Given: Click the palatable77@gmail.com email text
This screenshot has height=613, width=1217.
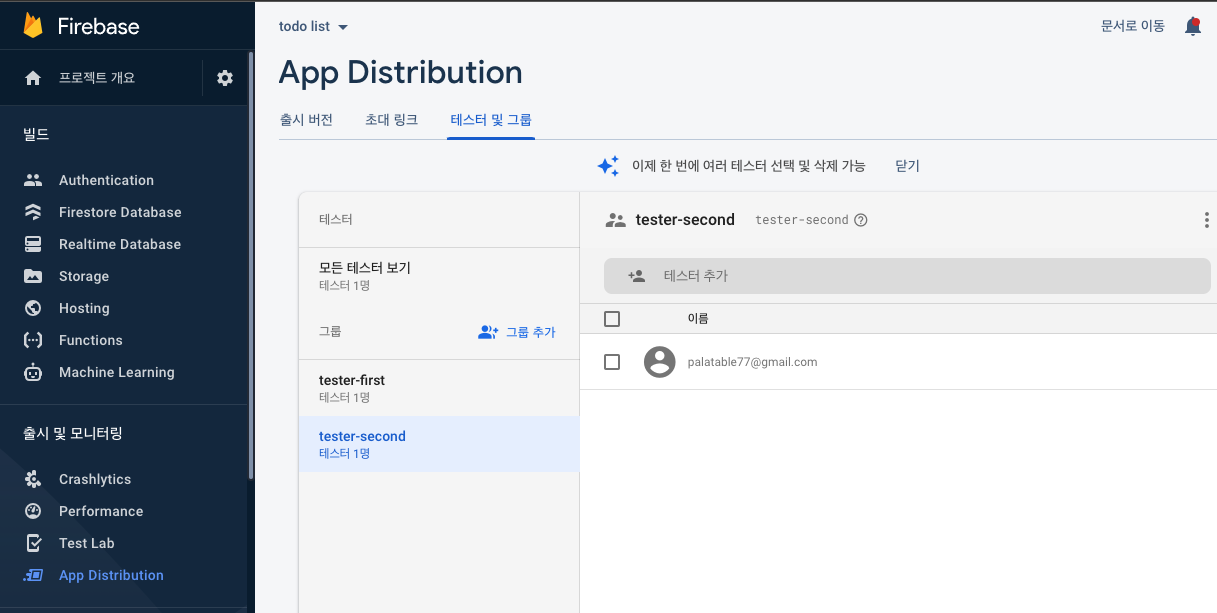Looking at the screenshot, I should [x=752, y=362].
